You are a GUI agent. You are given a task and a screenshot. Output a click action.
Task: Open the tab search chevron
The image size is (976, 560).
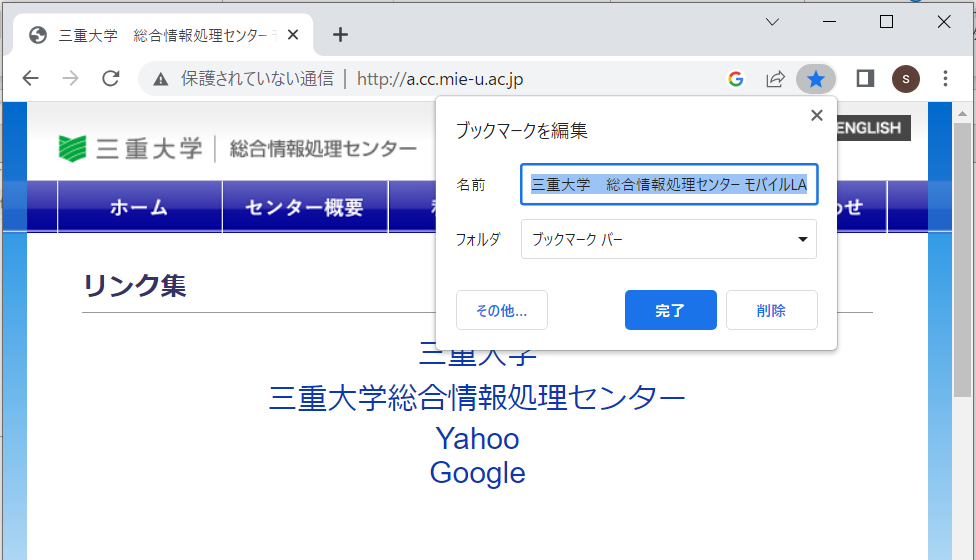point(772,22)
